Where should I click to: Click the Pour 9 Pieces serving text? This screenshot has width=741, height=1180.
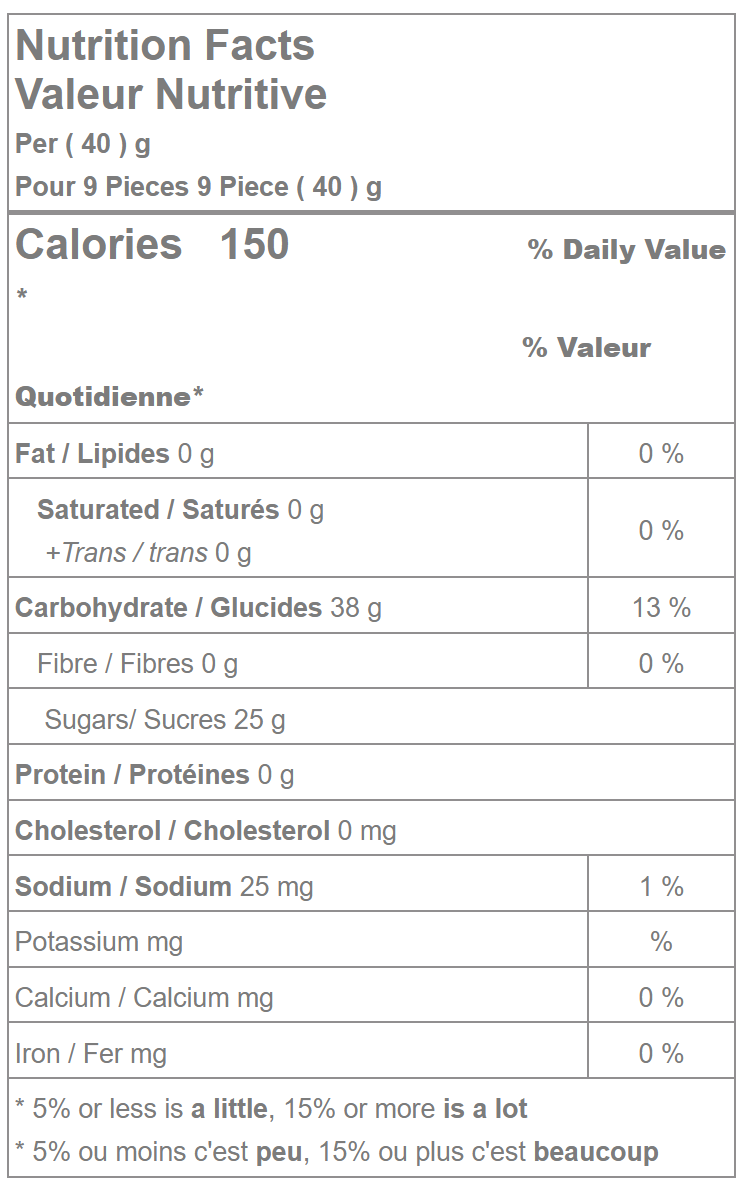tap(198, 187)
